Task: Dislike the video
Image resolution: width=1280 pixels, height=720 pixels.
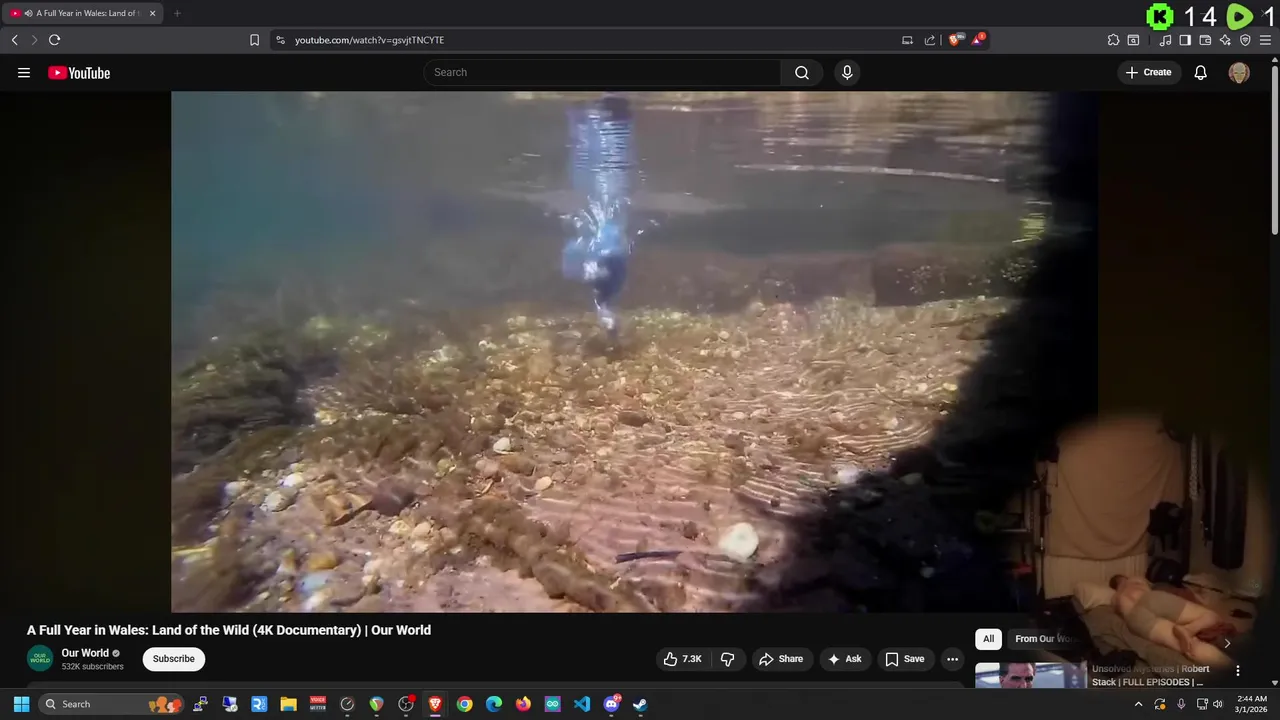Action: pos(728,659)
